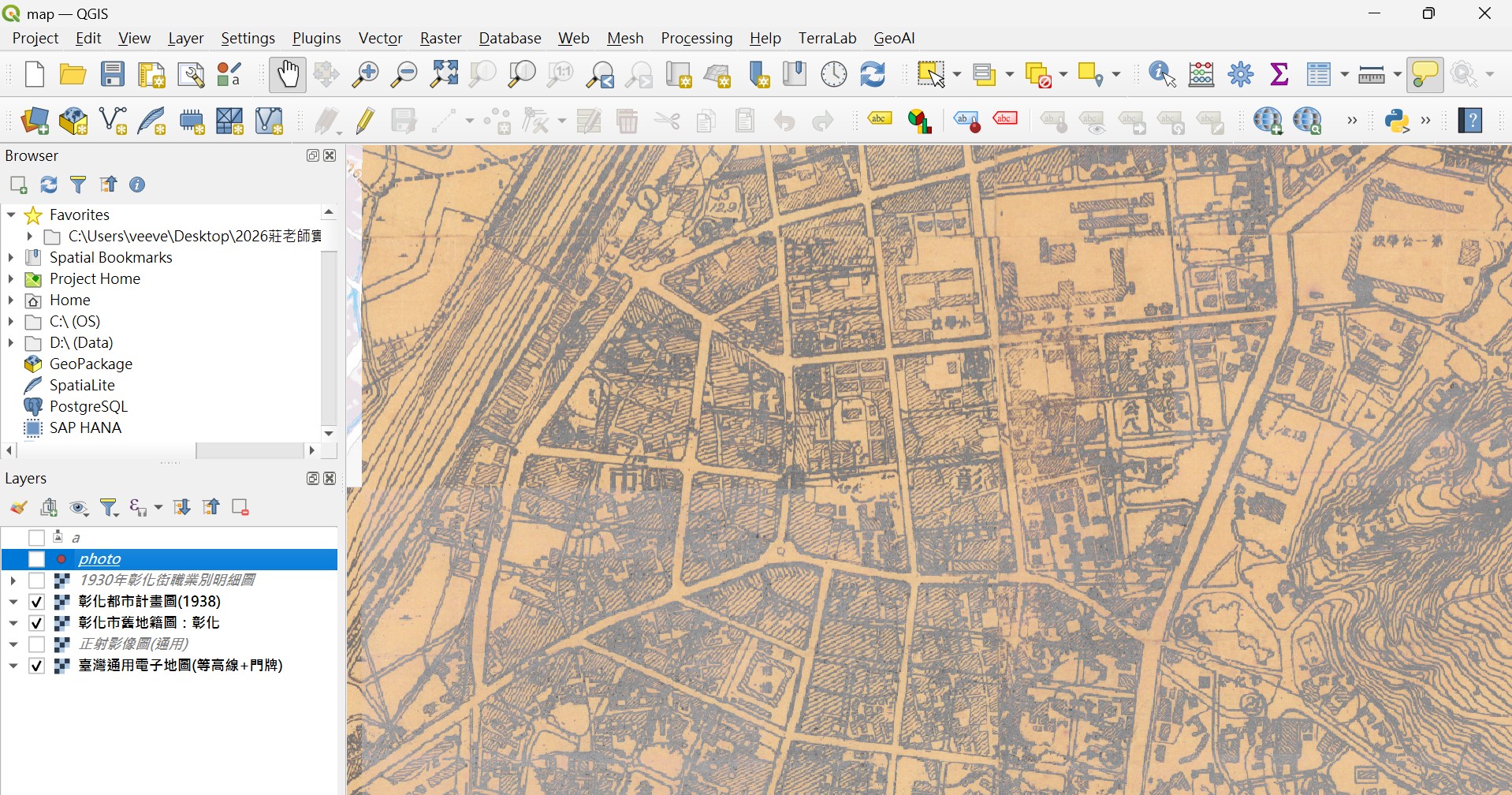Click the Zoom Full extent icon
Image resolution: width=1512 pixels, height=795 pixels.
pos(444,74)
